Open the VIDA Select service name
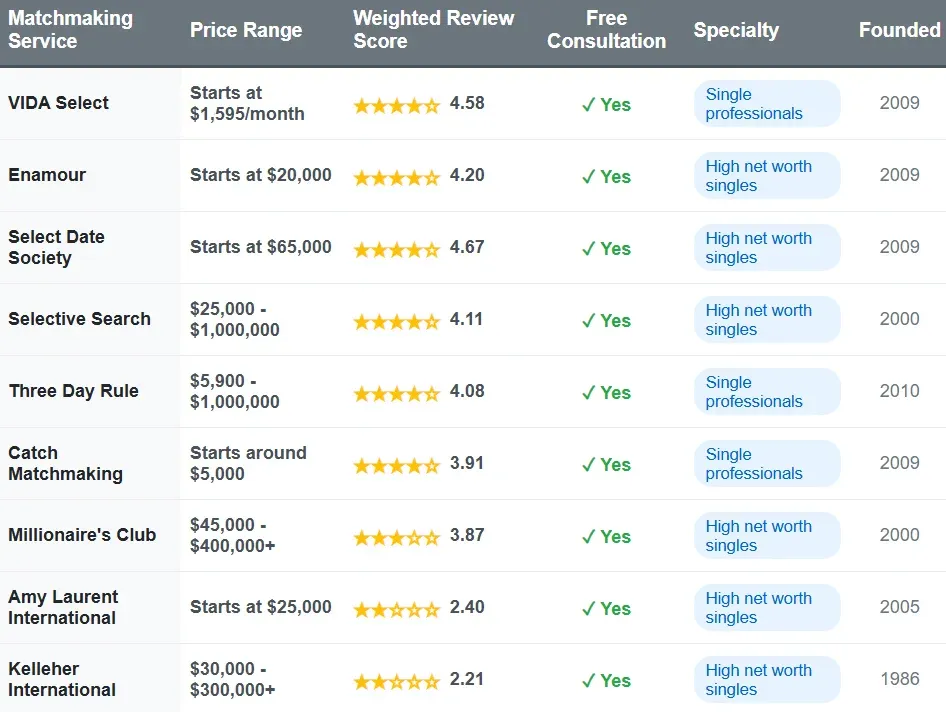This screenshot has height=712, width=946. pyautogui.click(x=58, y=103)
